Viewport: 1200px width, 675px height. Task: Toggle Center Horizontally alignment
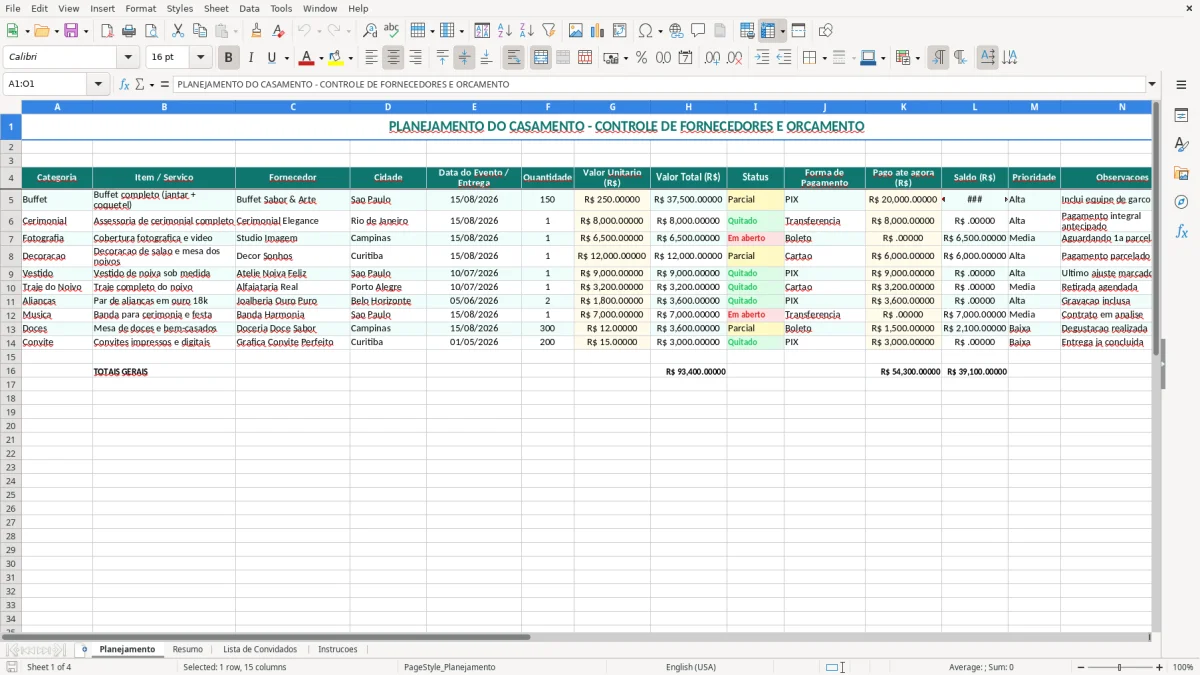click(393, 58)
